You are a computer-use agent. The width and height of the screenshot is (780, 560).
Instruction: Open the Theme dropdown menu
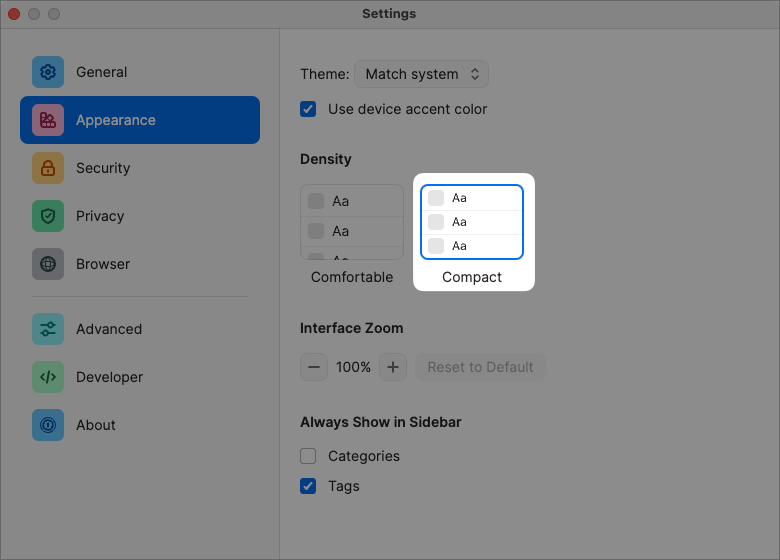pos(421,74)
